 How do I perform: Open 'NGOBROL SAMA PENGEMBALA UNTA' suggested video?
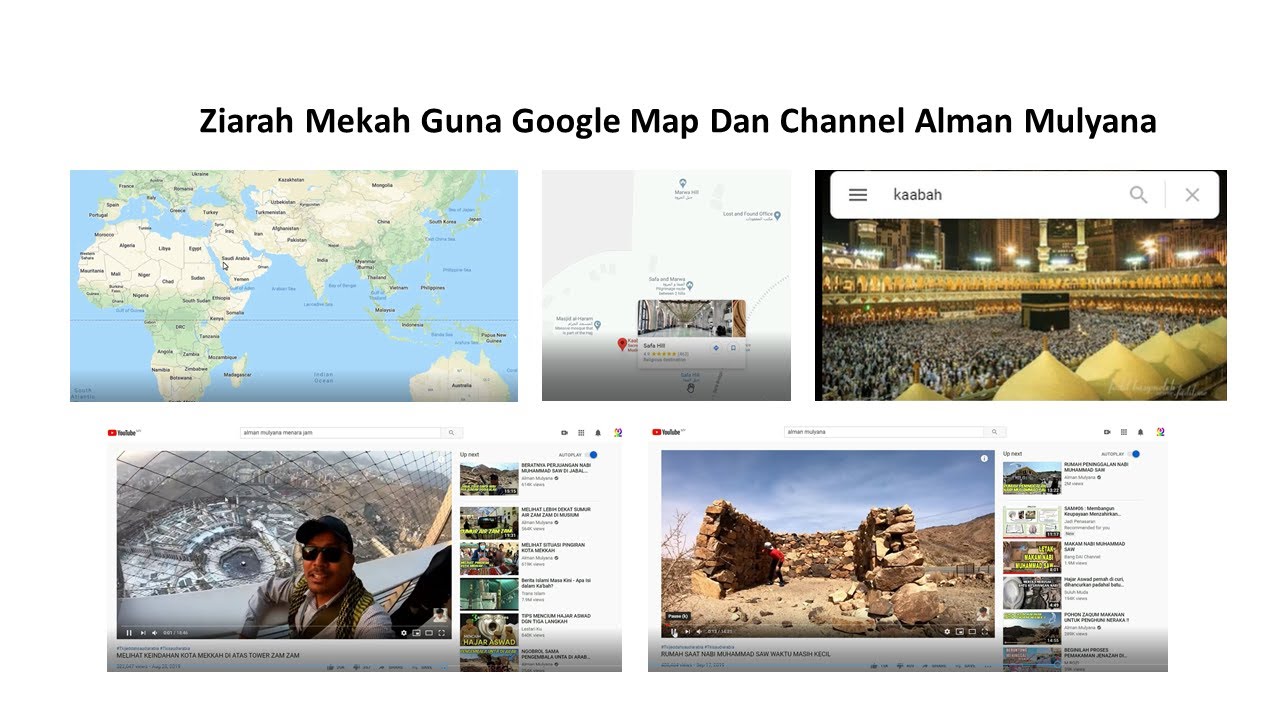[x=526, y=660]
